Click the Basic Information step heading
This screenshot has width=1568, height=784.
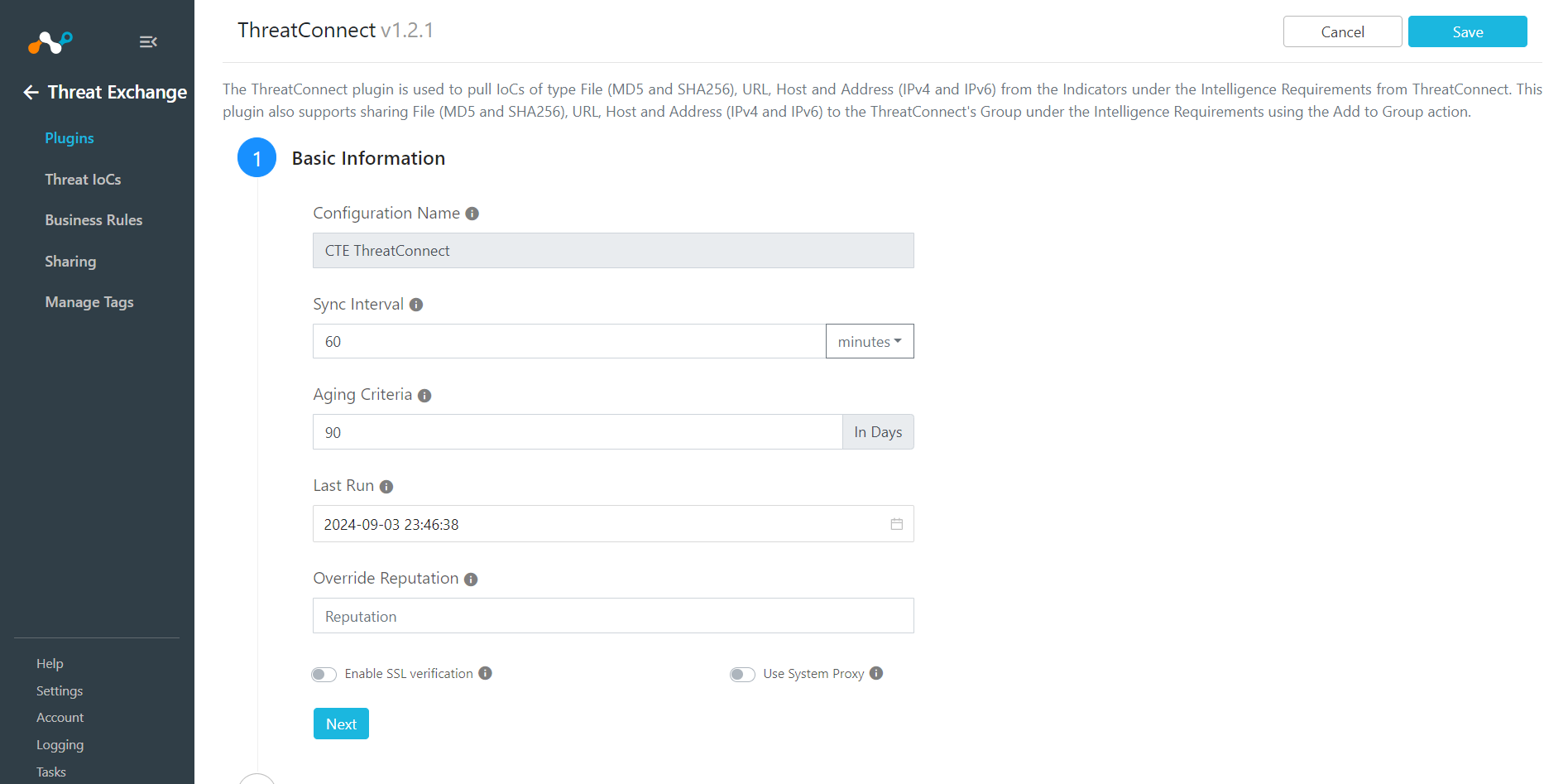click(368, 158)
